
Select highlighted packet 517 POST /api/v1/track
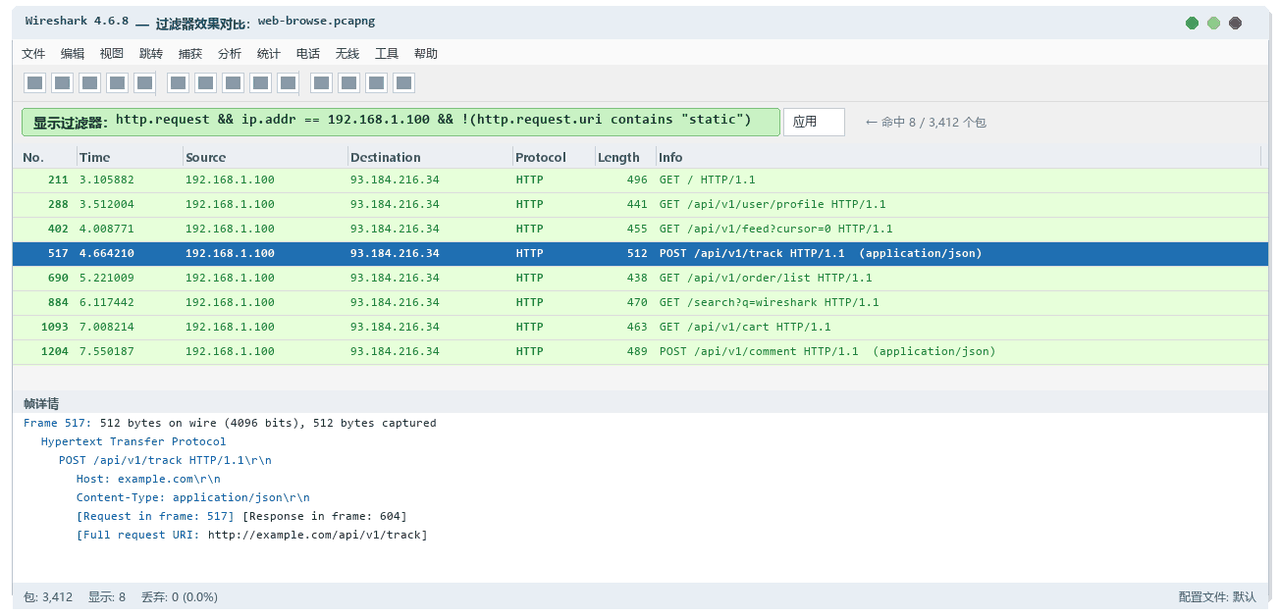tap(640, 253)
